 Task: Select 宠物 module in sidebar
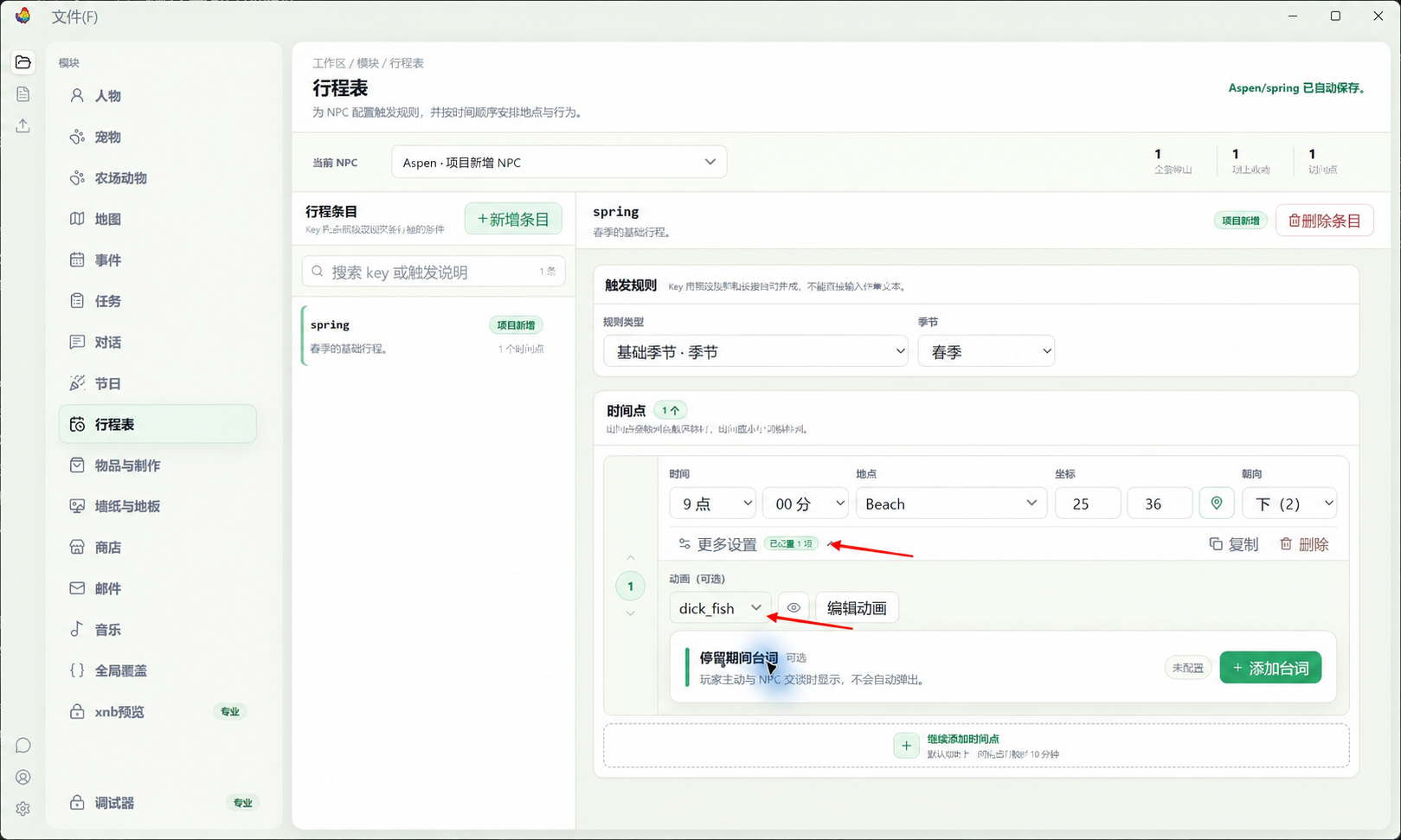pyautogui.click(x=157, y=137)
